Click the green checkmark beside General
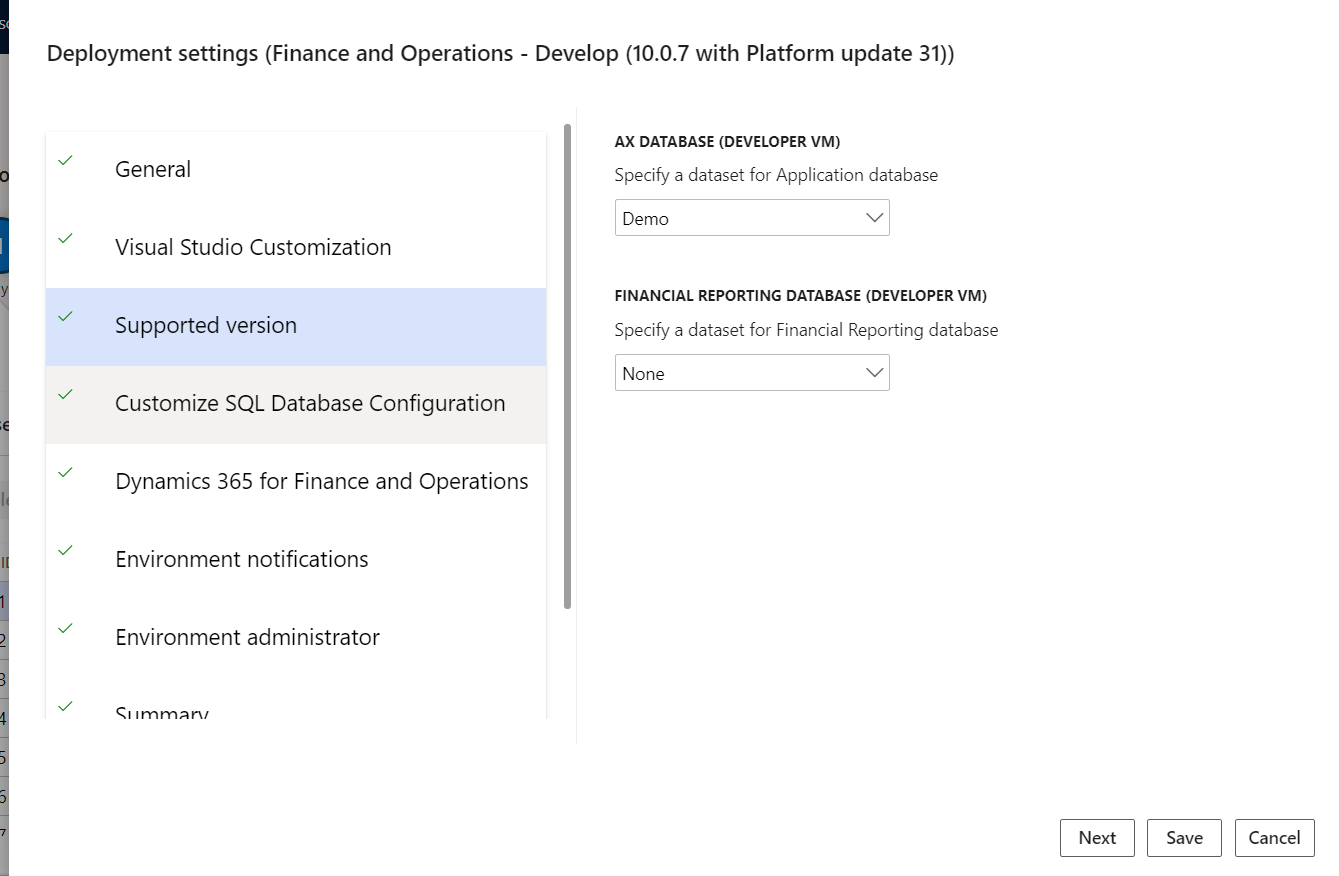Viewport: 1339px width, 876px height. pyautogui.click(x=66, y=160)
